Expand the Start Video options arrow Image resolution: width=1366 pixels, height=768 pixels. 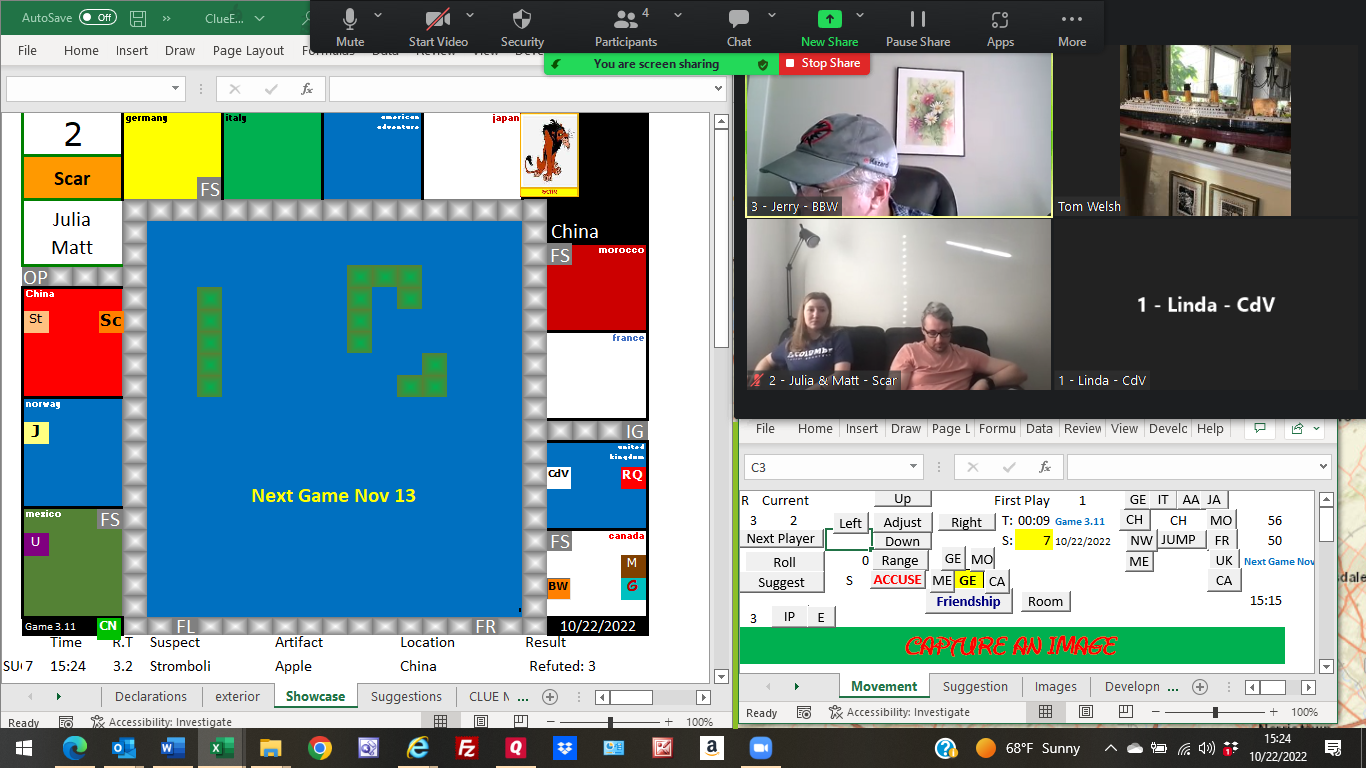pos(469,15)
